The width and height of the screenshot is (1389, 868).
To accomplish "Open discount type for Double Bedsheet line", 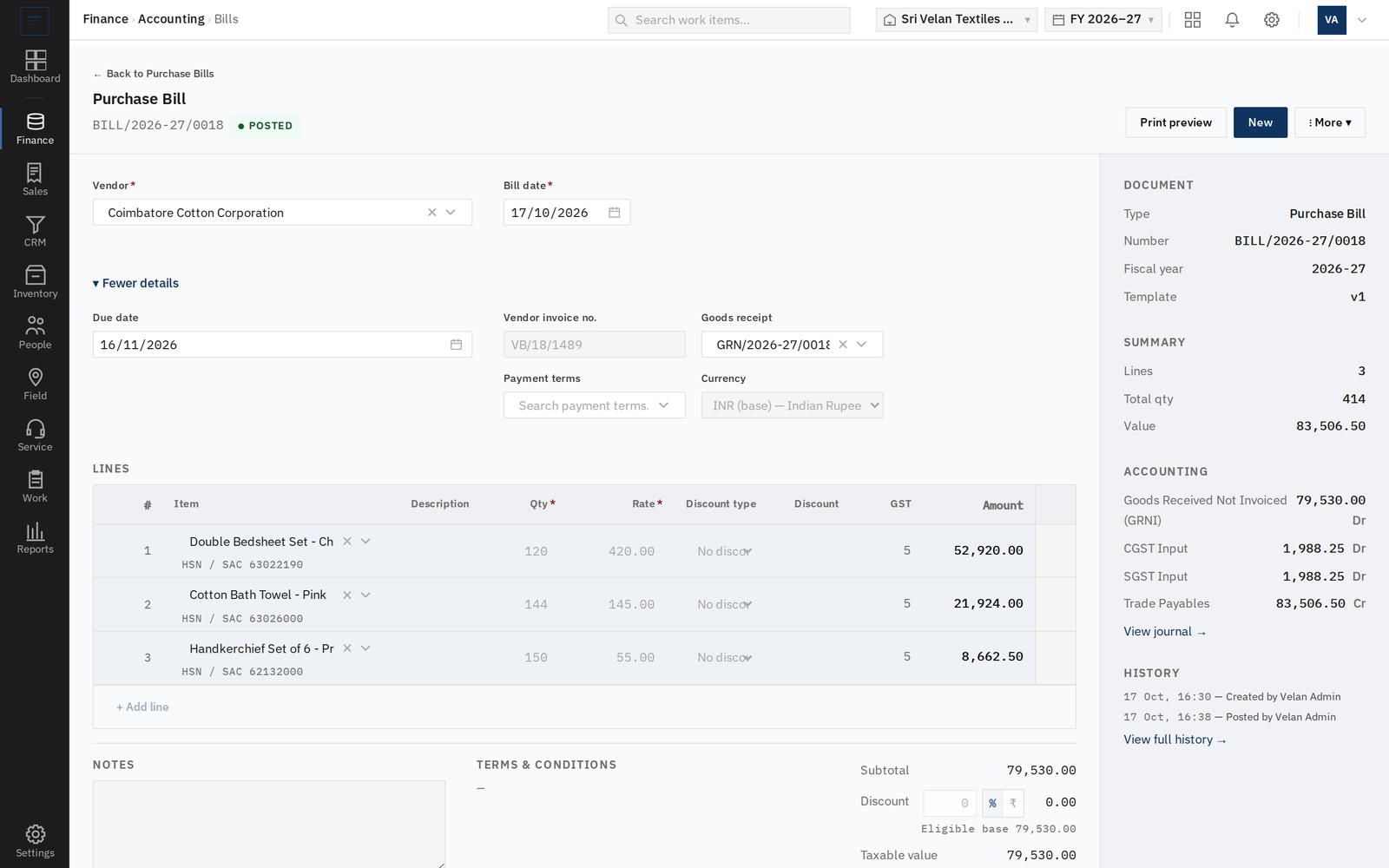I will [x=725, y=552].
